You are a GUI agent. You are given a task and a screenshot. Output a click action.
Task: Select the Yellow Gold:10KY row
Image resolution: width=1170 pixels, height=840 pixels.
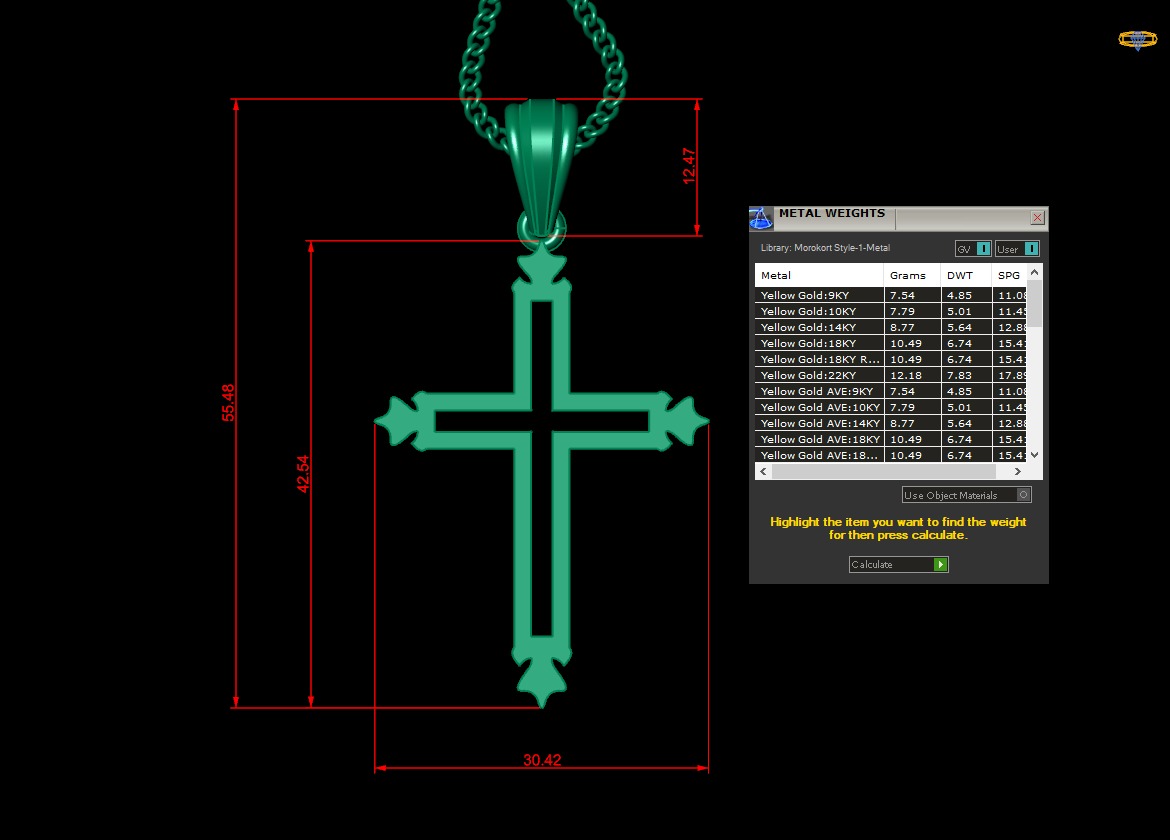pos(890,311)
